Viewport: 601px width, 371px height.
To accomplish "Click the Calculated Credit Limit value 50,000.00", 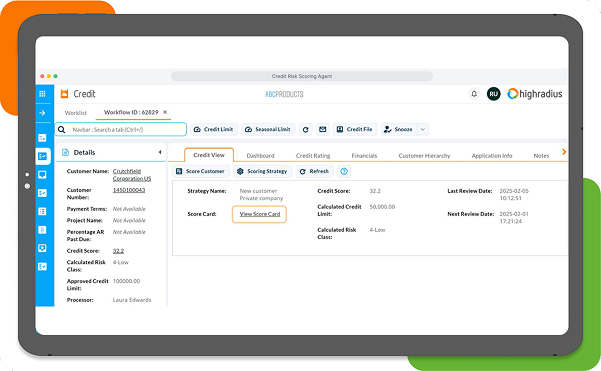I will [382, 207].
